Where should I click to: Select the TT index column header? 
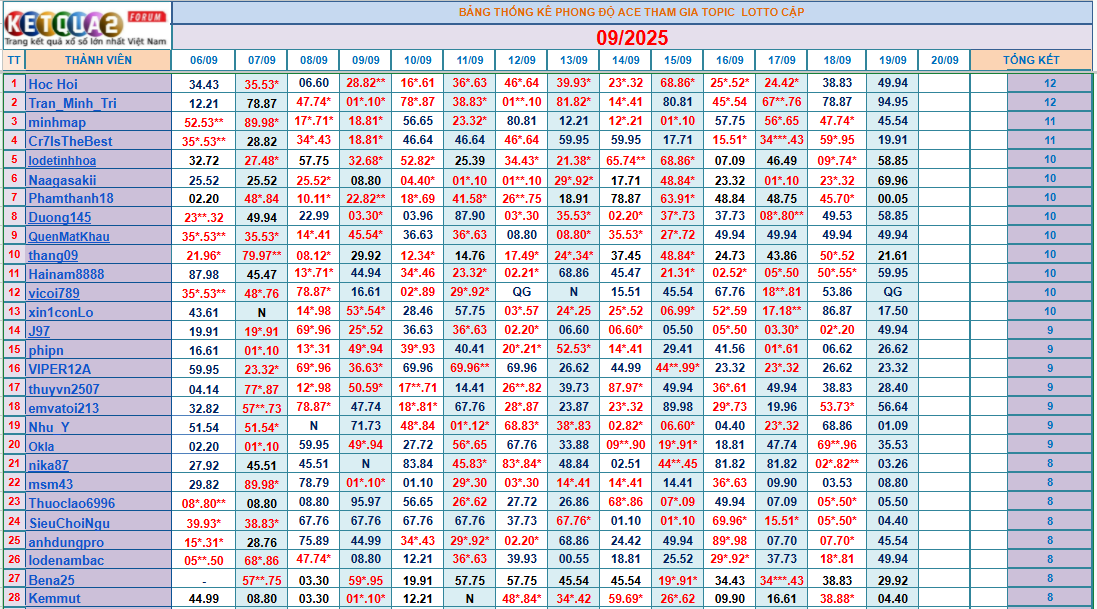[14, 60]
